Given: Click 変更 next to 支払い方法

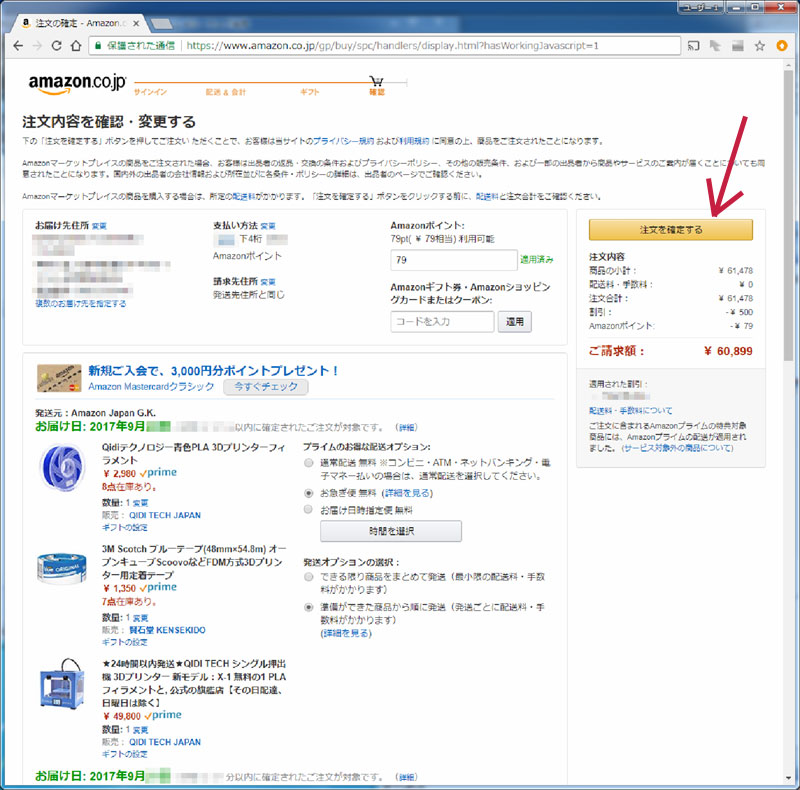Looking at the screenshot, I should click(x=268, y=226).
